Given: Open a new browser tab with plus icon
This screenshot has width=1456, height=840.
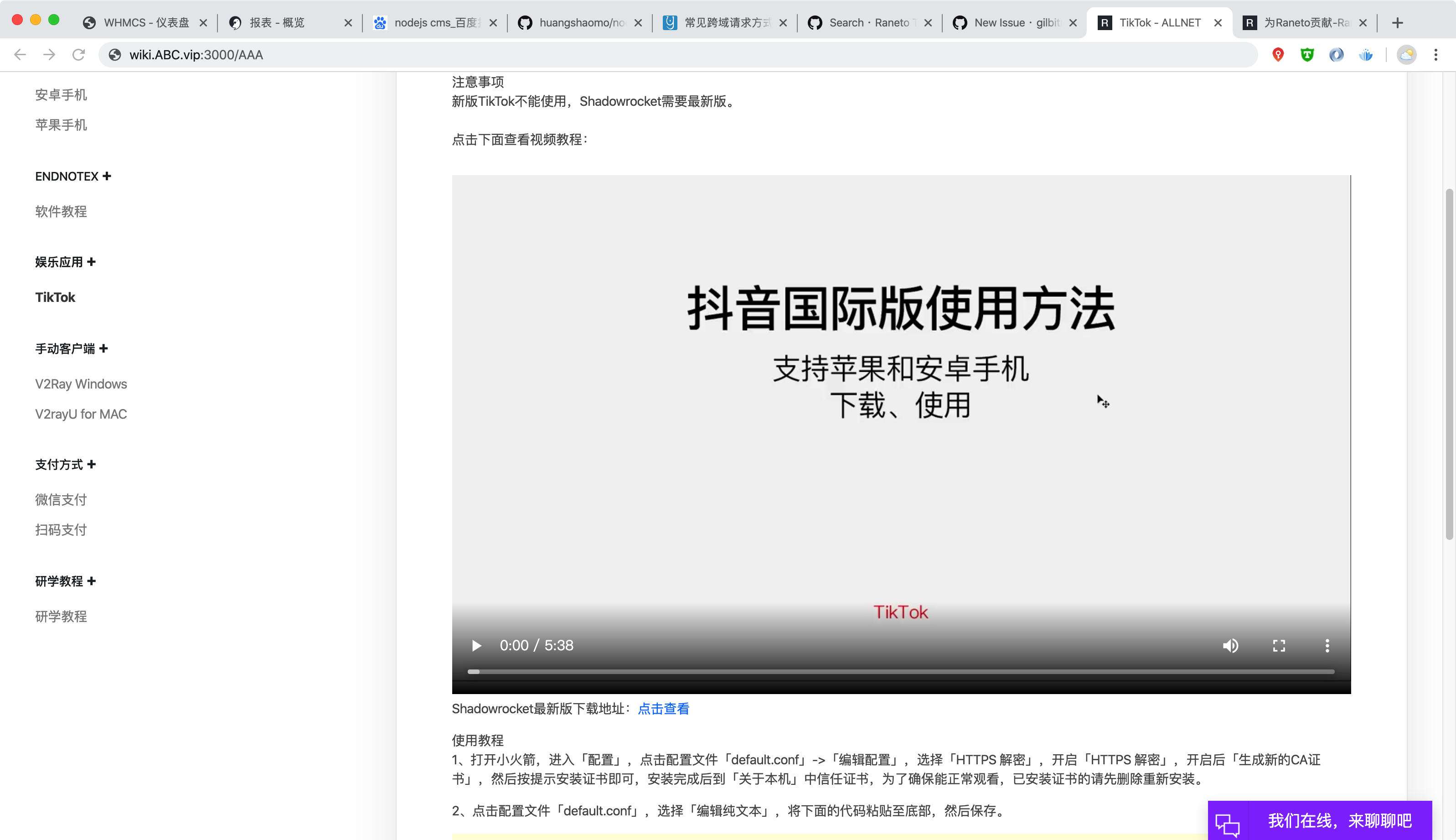Looking at the screenshot, I should (1398, 22).
